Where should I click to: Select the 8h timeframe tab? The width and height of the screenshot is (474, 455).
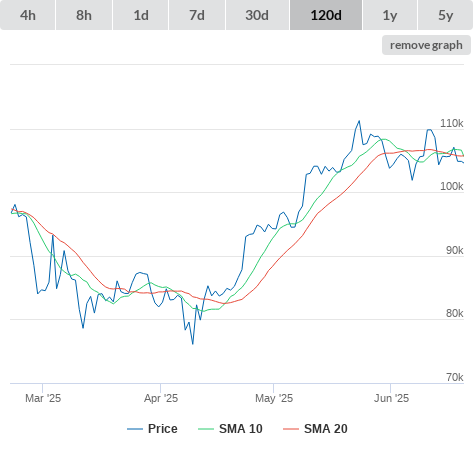point(84,15)
